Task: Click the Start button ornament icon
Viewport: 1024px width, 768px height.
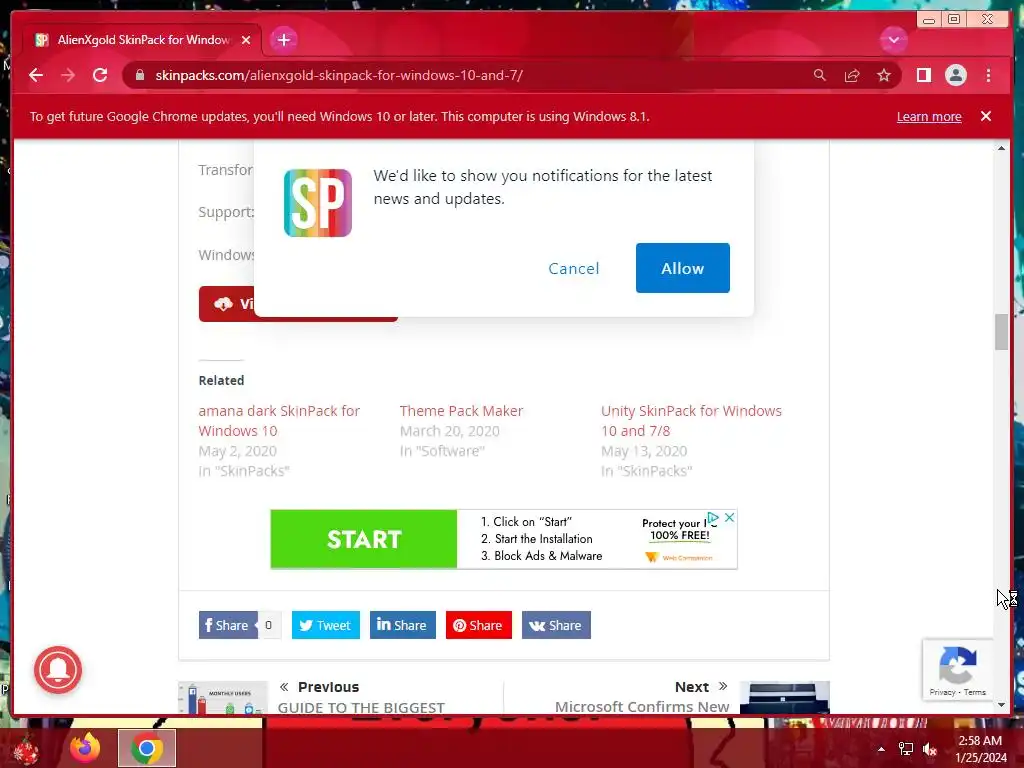Action: click(26, 750)
